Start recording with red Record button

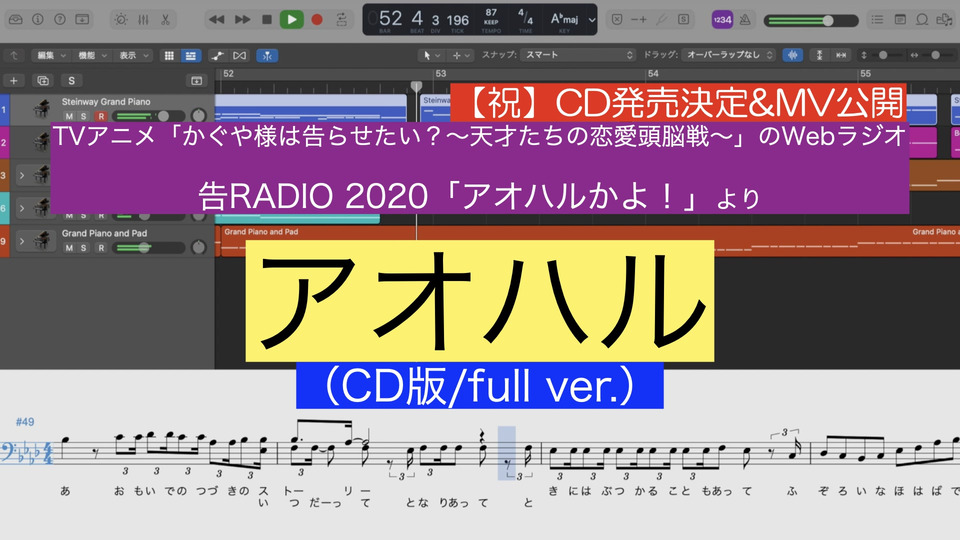317,20
